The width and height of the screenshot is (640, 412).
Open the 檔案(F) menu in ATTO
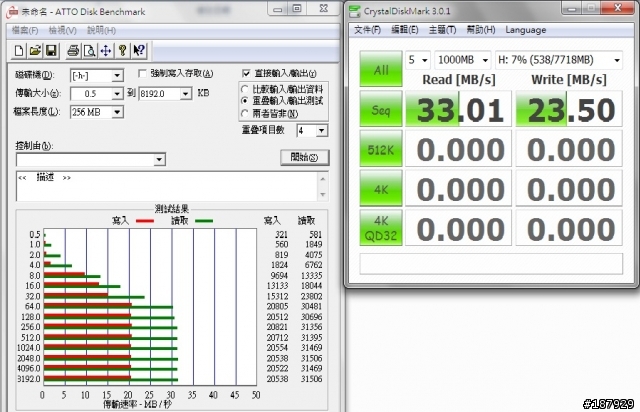pos(25,31)
